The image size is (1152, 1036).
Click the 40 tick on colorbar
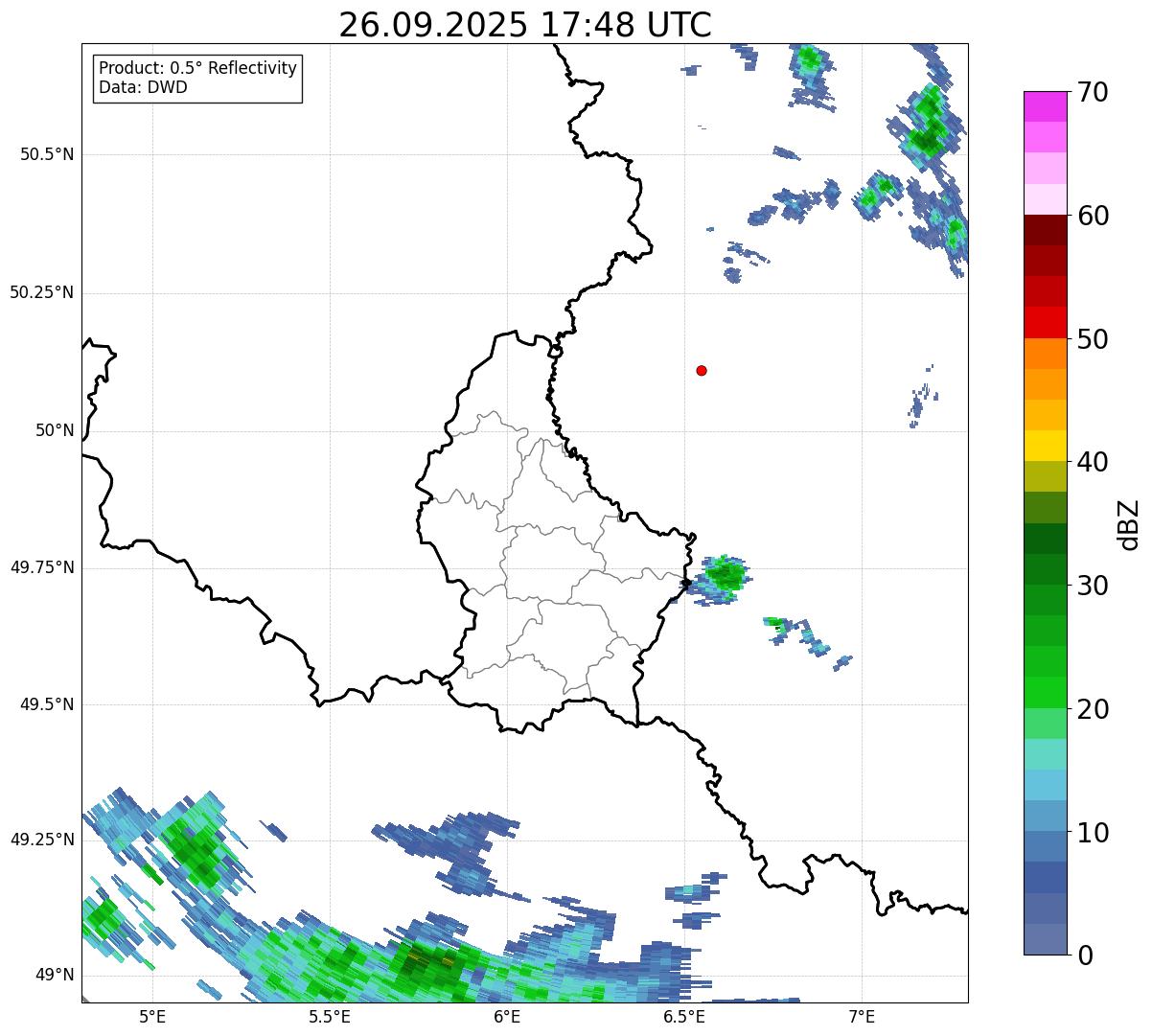(x=1093, y=462)
